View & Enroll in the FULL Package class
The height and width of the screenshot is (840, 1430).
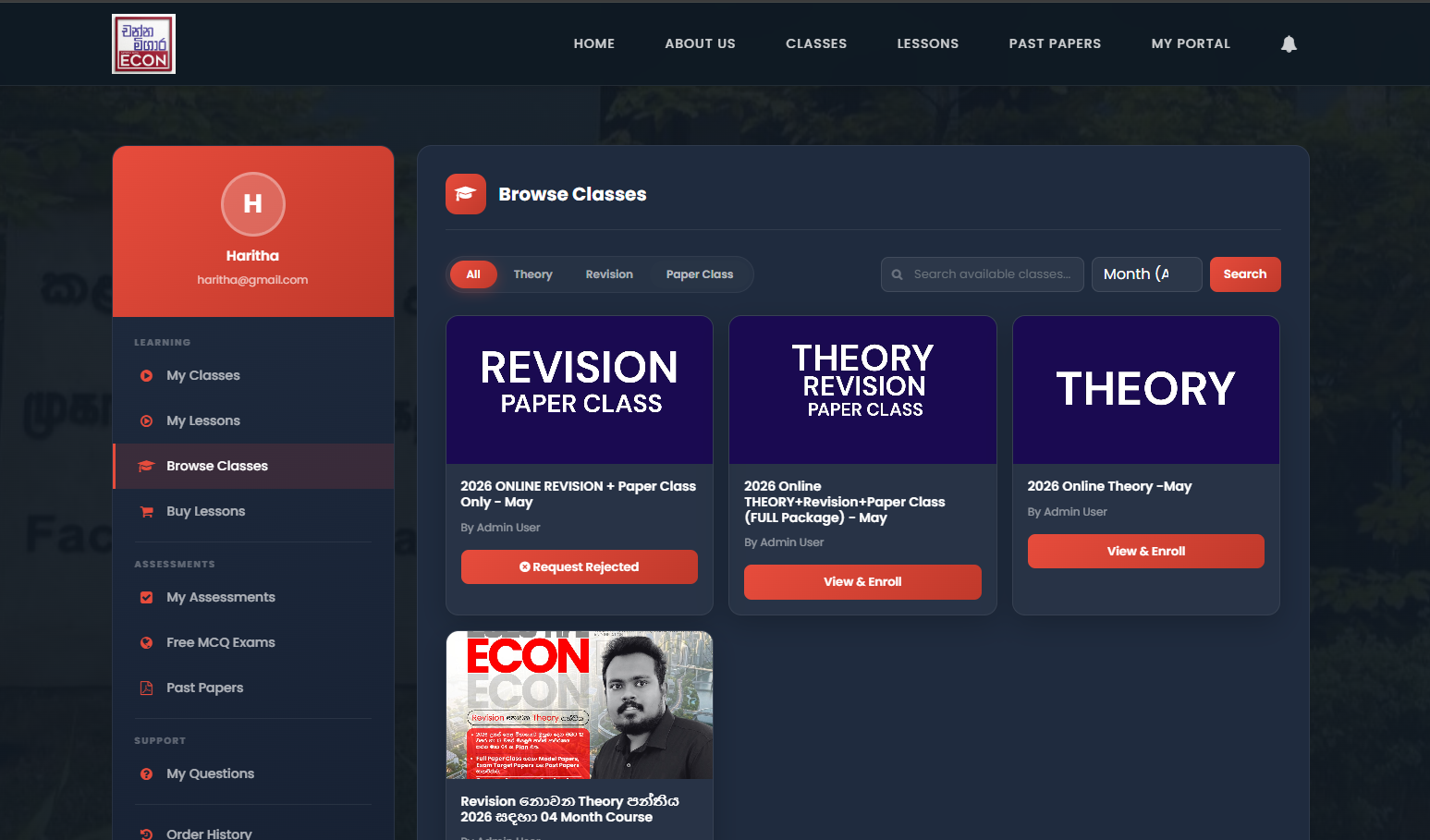click(862, 582)
